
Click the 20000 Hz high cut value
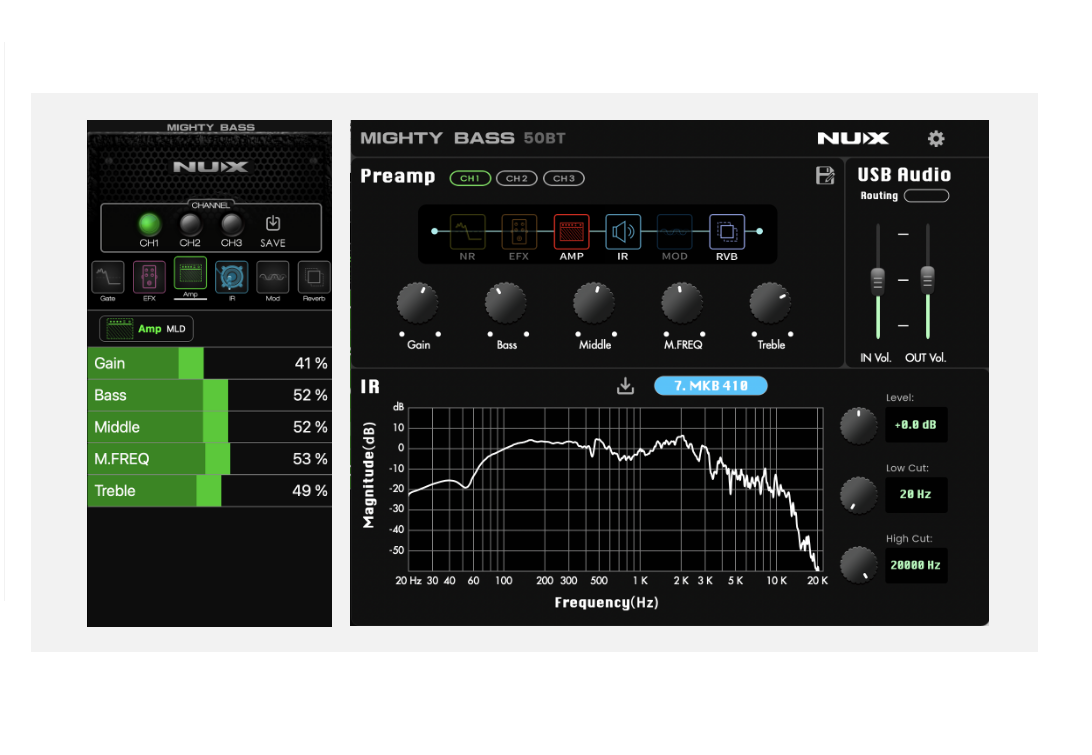tap(916, 566)
